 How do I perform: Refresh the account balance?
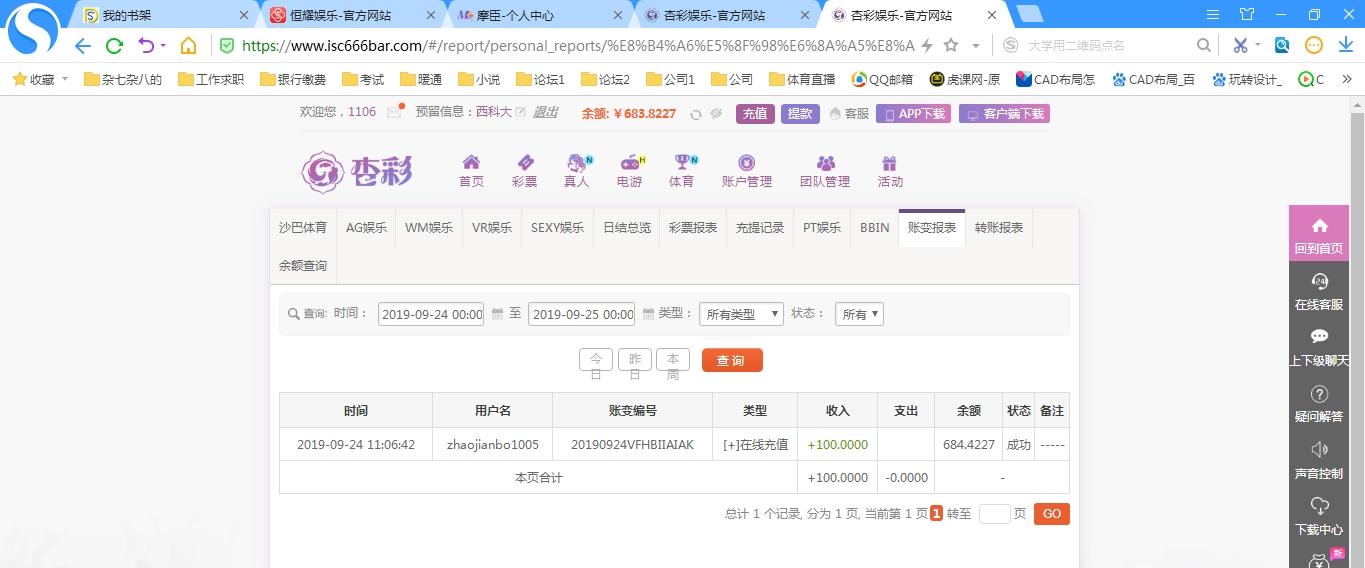tap(696, 114)
